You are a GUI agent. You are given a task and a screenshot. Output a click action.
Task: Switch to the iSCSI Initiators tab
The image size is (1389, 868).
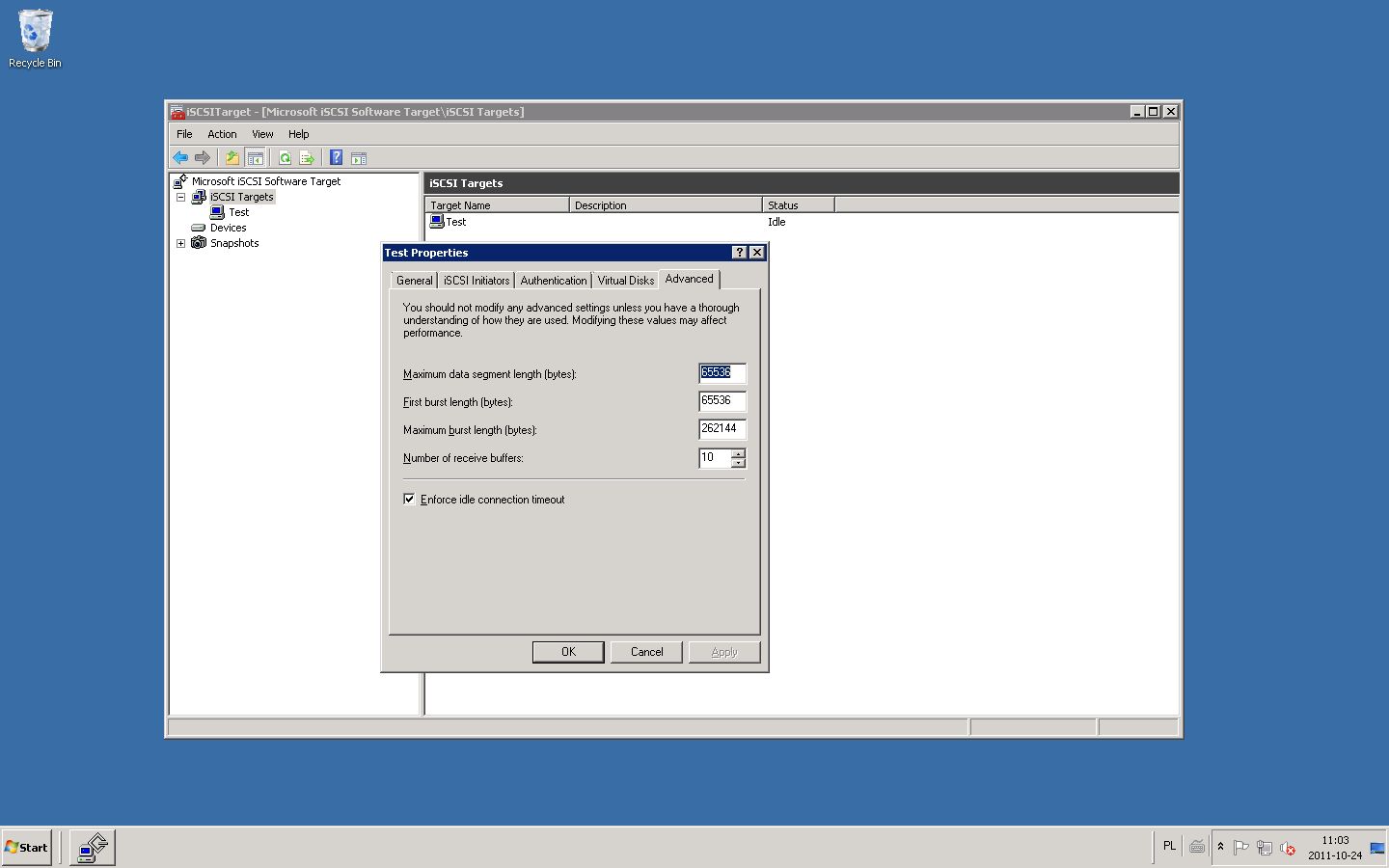477,281
